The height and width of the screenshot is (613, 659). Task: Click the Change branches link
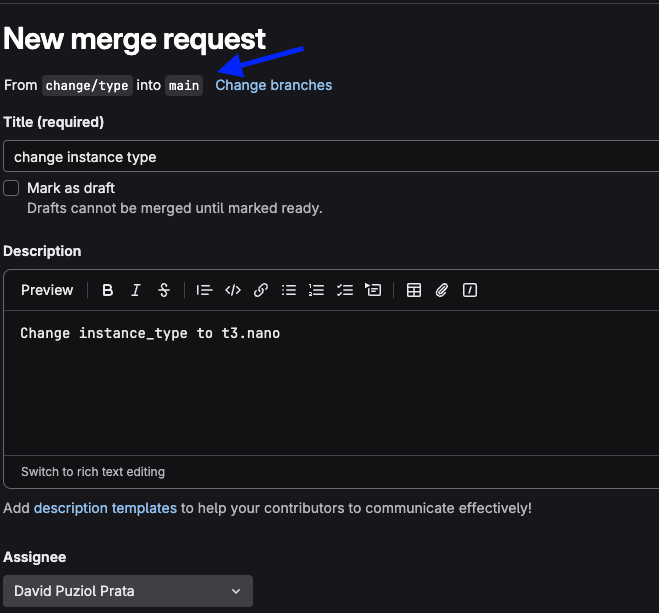coord(274,85)
